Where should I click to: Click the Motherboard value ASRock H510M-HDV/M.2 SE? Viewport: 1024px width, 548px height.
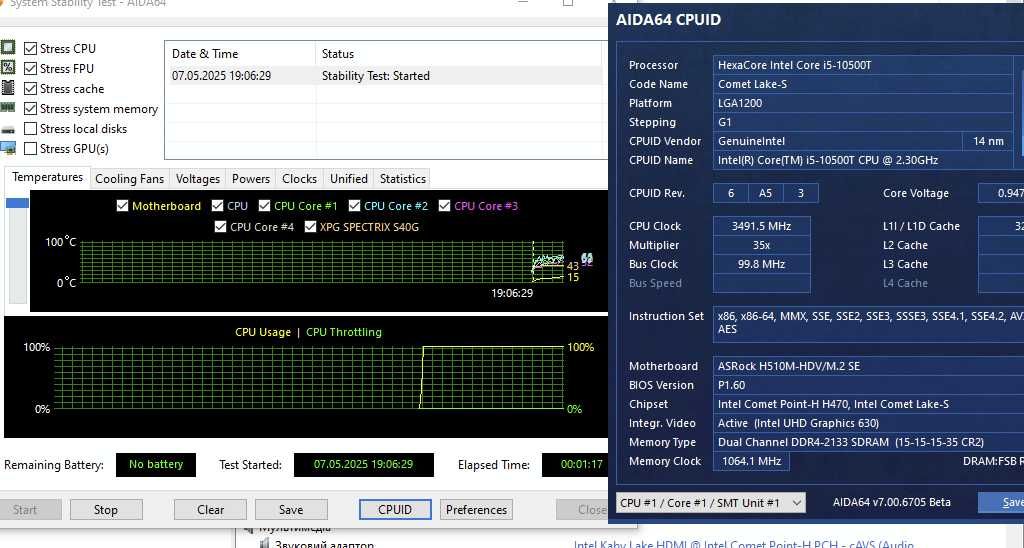tap(869, 366)
